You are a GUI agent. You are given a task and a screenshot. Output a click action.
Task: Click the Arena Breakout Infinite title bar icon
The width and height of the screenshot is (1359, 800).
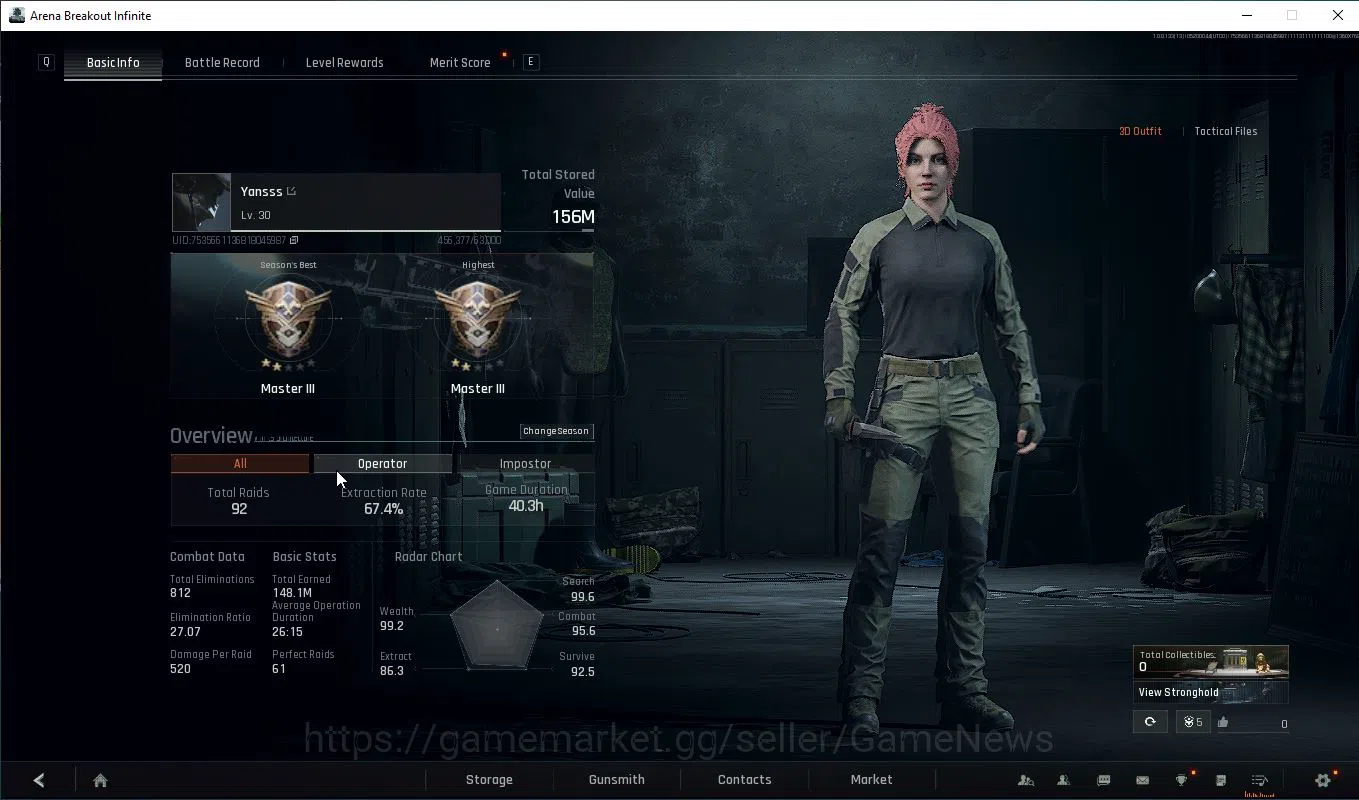pos(16,15)
